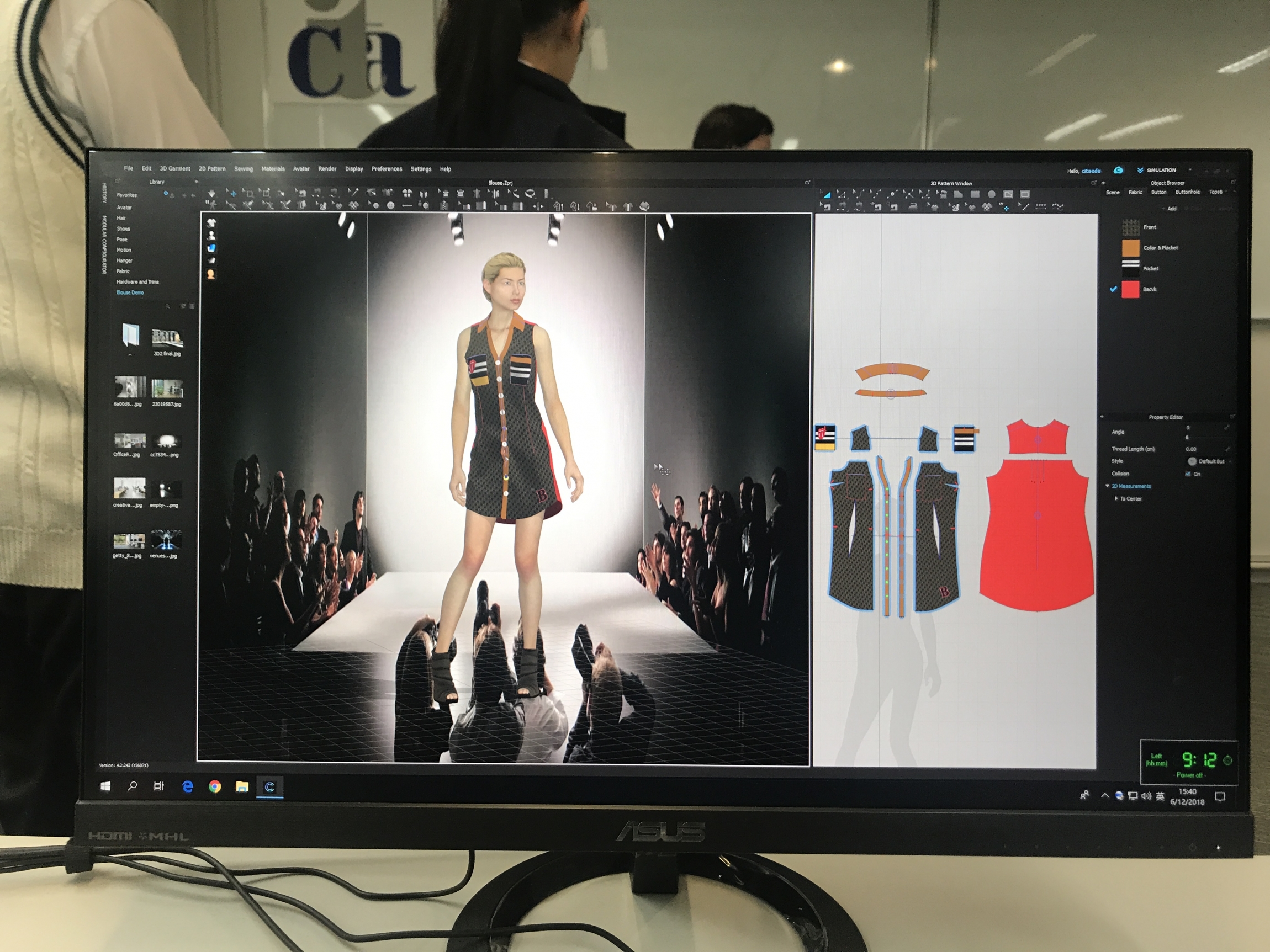Open the Sewing menu

243,169
